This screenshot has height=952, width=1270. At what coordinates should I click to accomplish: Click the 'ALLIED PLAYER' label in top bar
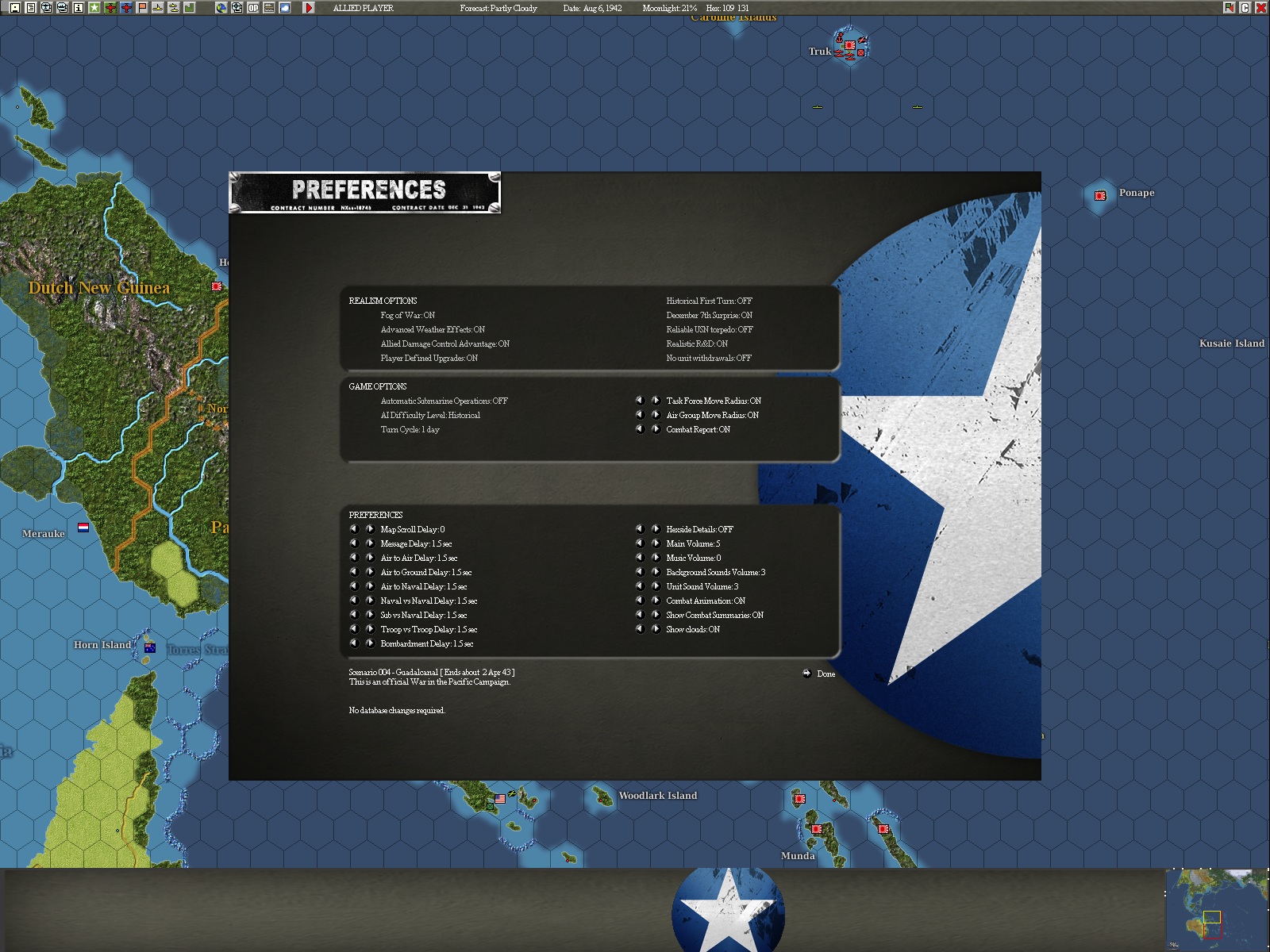click(x=364, y=8)
